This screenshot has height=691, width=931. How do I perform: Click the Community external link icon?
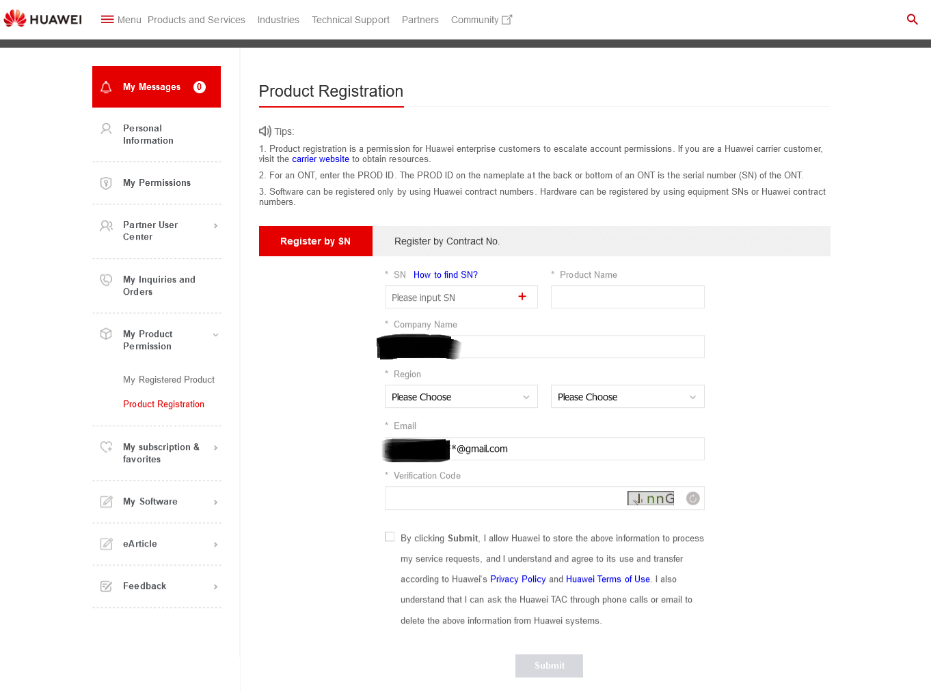(506, 20)
